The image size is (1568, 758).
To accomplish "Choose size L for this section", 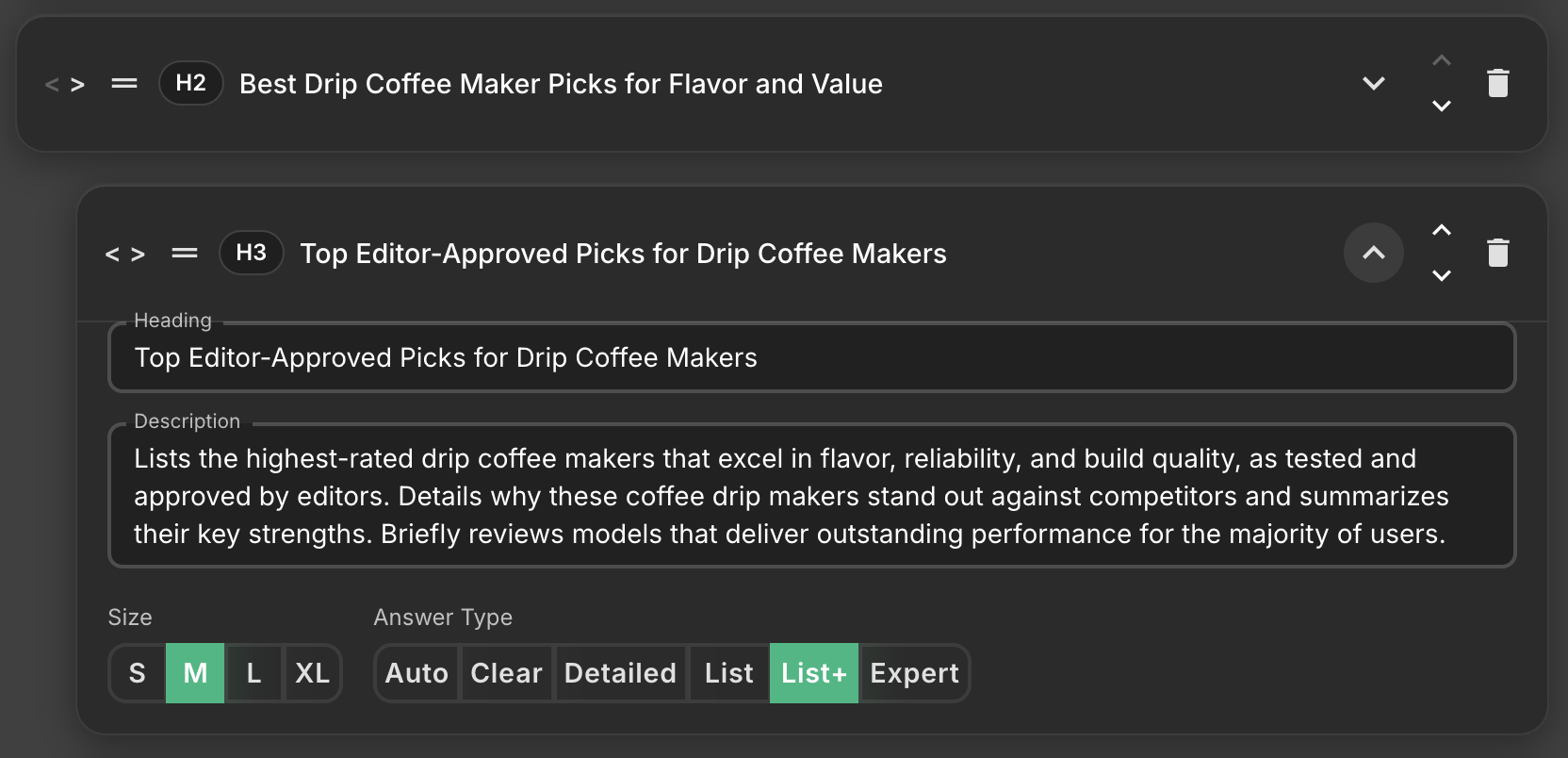I will [253, 673].
